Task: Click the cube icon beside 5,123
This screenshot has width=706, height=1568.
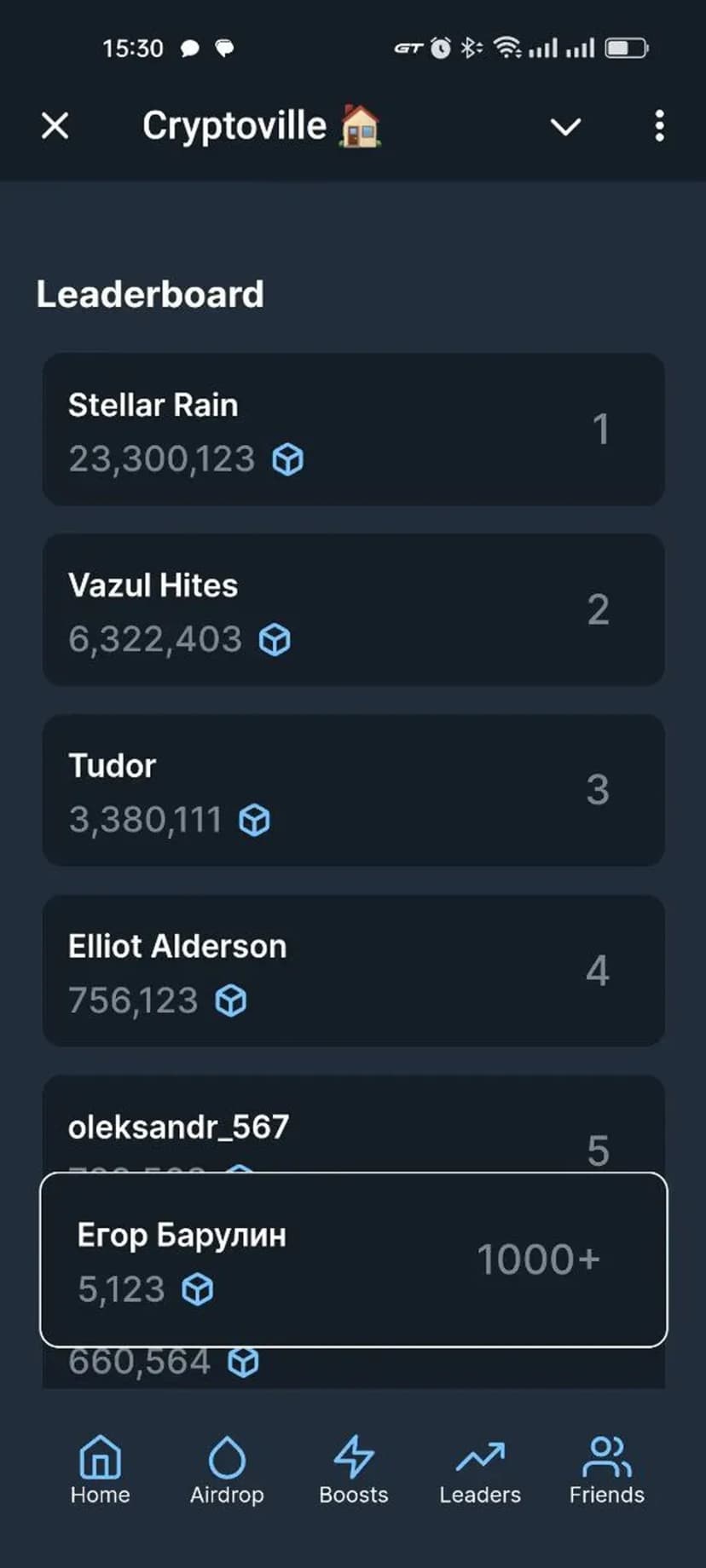Action: point(198,1289)
